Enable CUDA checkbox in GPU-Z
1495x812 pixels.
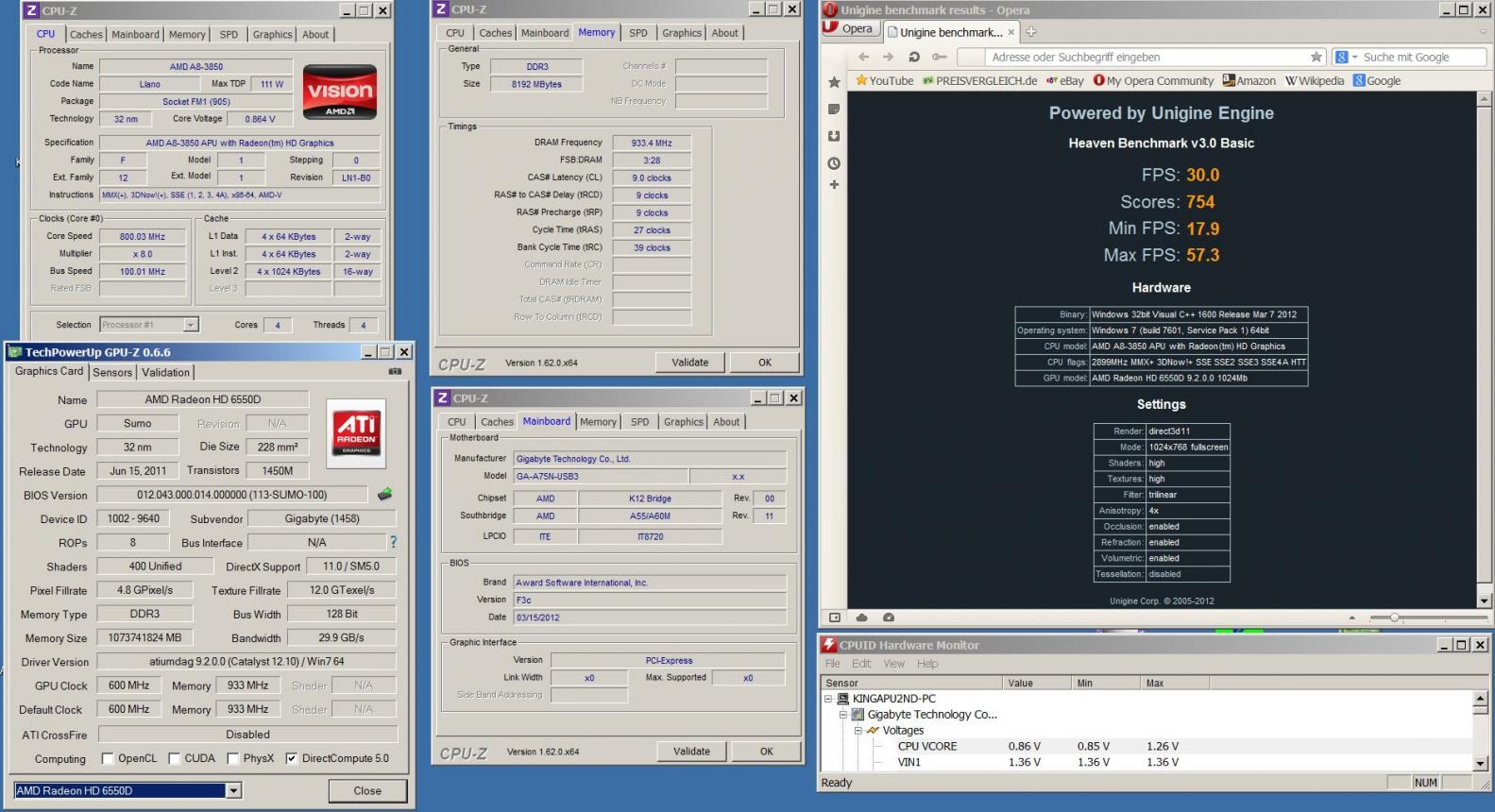pos(174,758)
